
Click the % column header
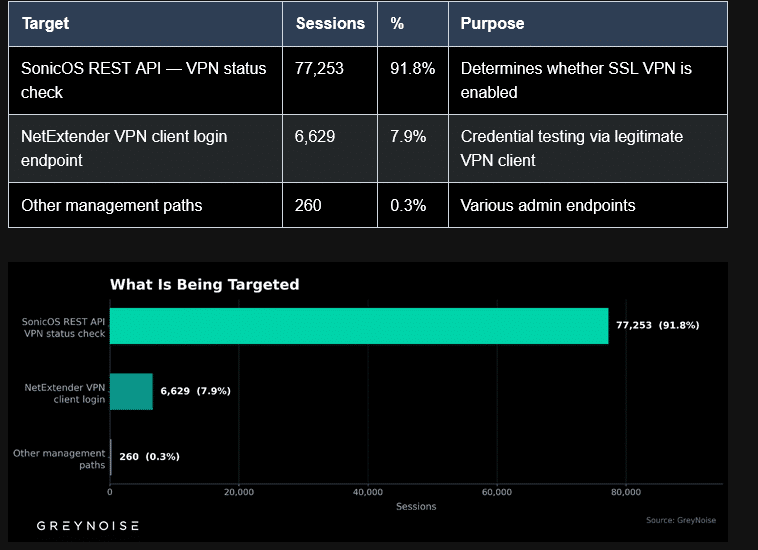tap(397, 23)
